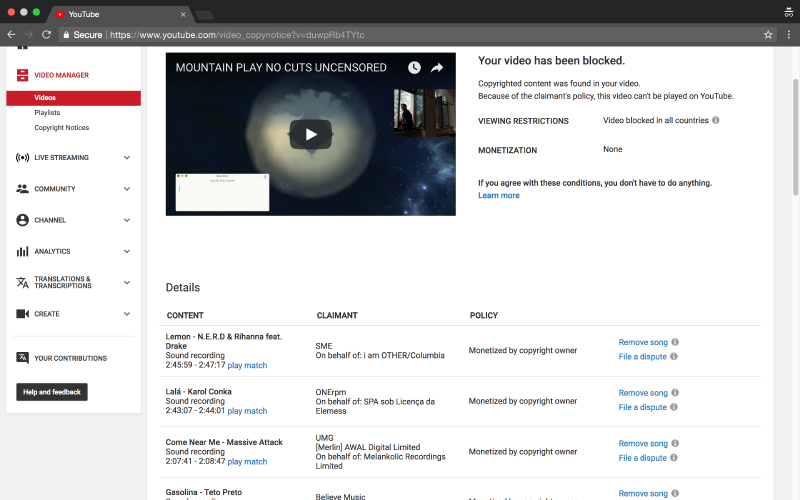
Task: Click the browser forward arrow
Action: point(29,35)
